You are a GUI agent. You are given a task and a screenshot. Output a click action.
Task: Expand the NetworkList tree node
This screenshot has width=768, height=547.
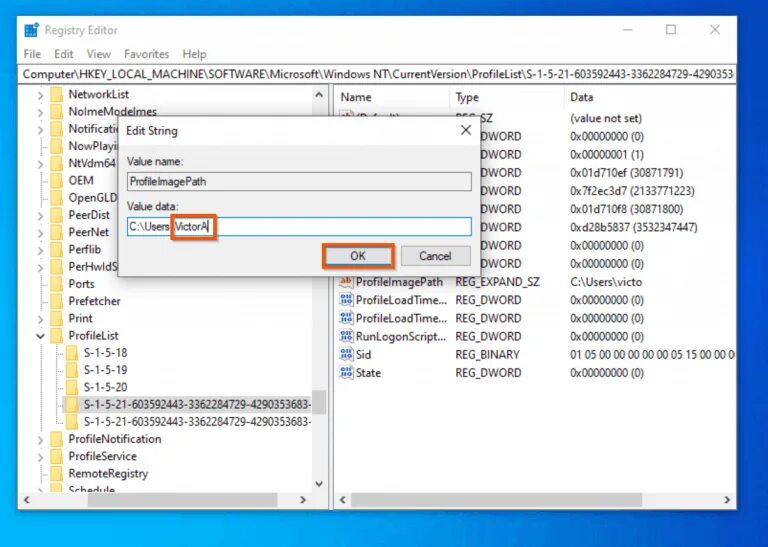(x=41, y=95)
